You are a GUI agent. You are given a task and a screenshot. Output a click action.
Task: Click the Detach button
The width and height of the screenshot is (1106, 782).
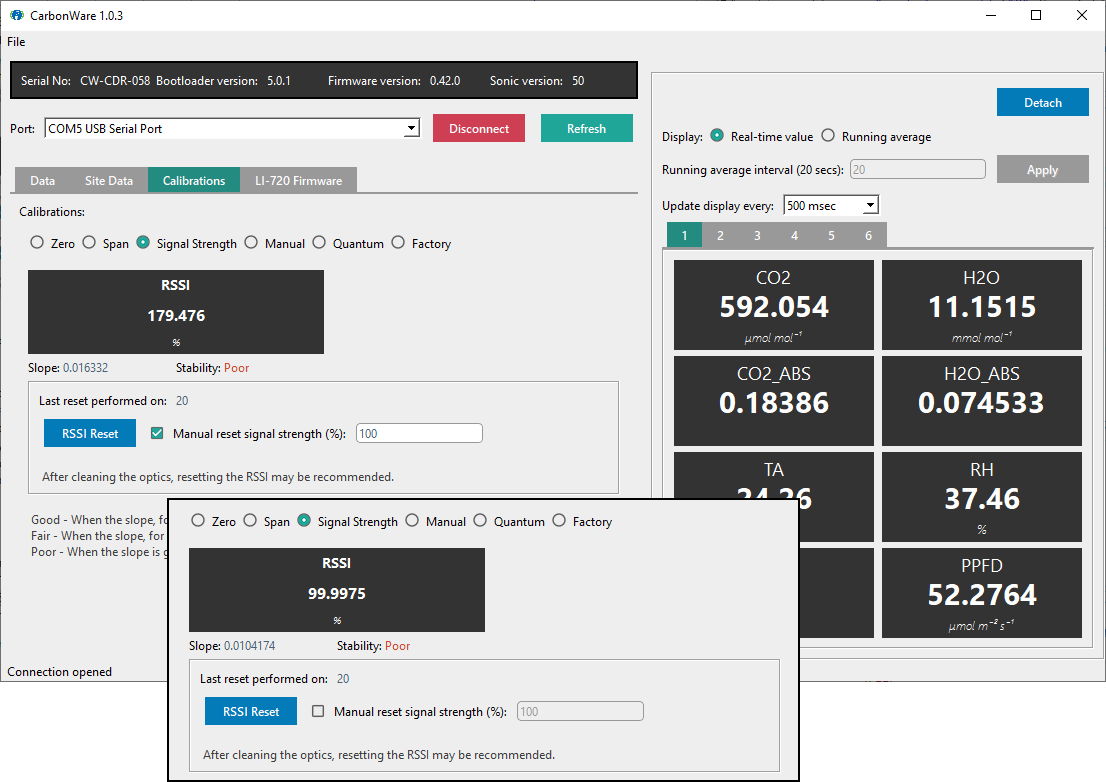[1043, 102]
